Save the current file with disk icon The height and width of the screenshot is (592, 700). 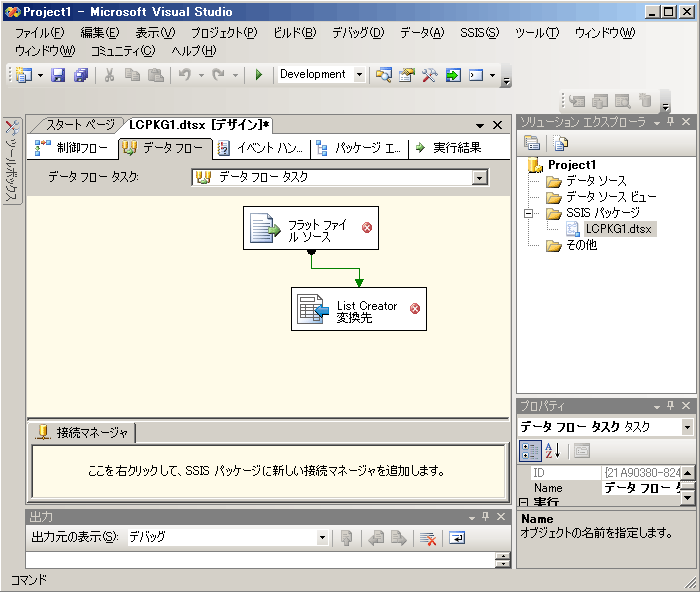point(58,75)
